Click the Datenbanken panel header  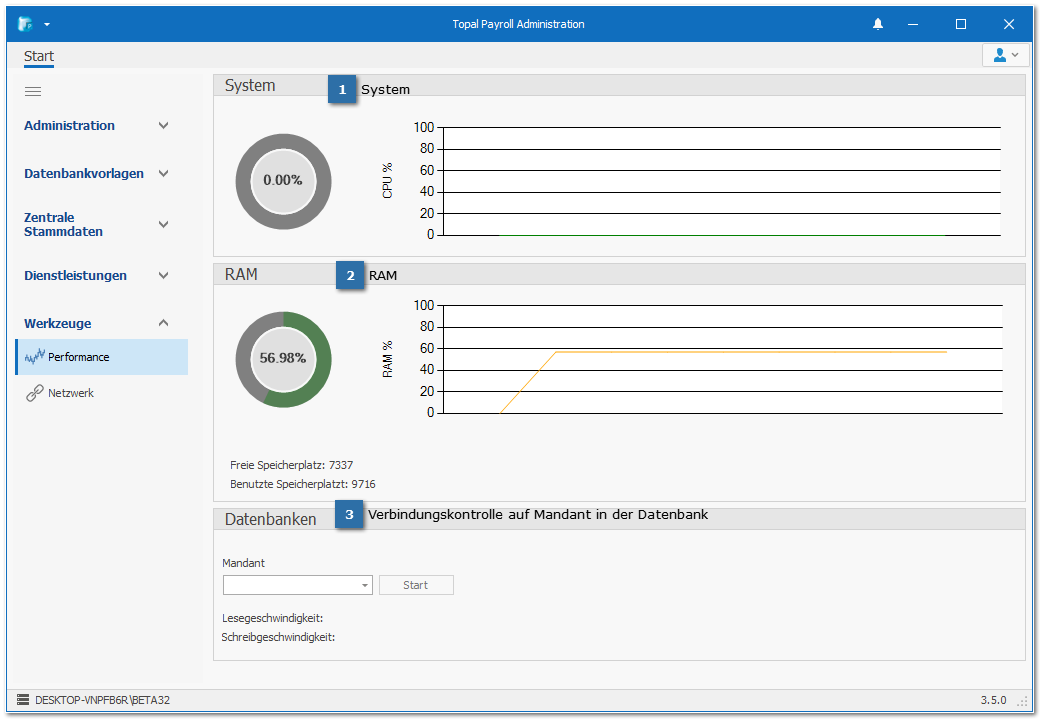271,519
